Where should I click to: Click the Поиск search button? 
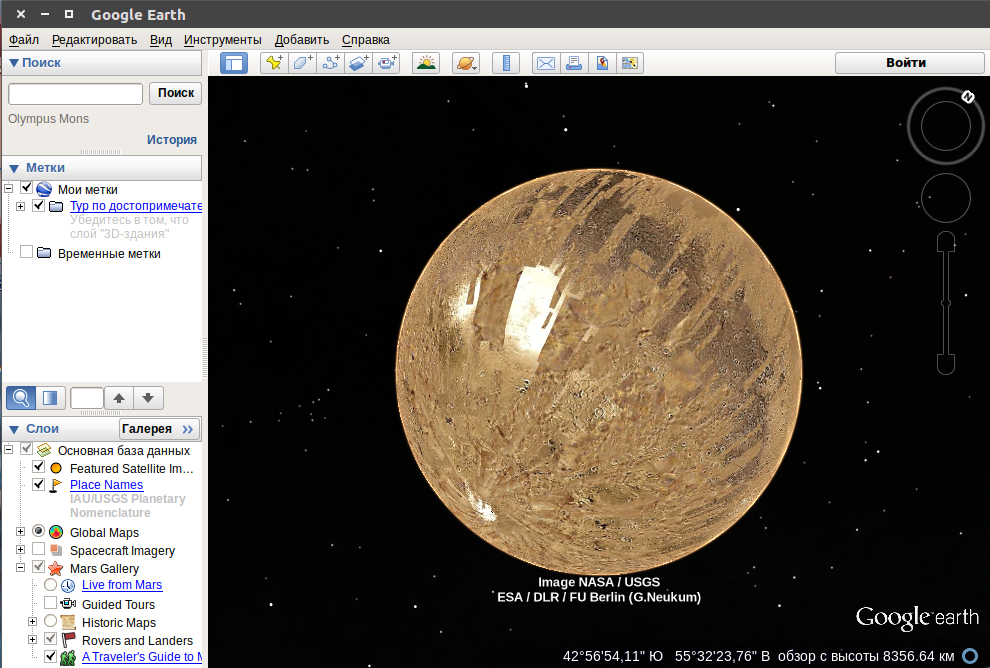[176, 93]
